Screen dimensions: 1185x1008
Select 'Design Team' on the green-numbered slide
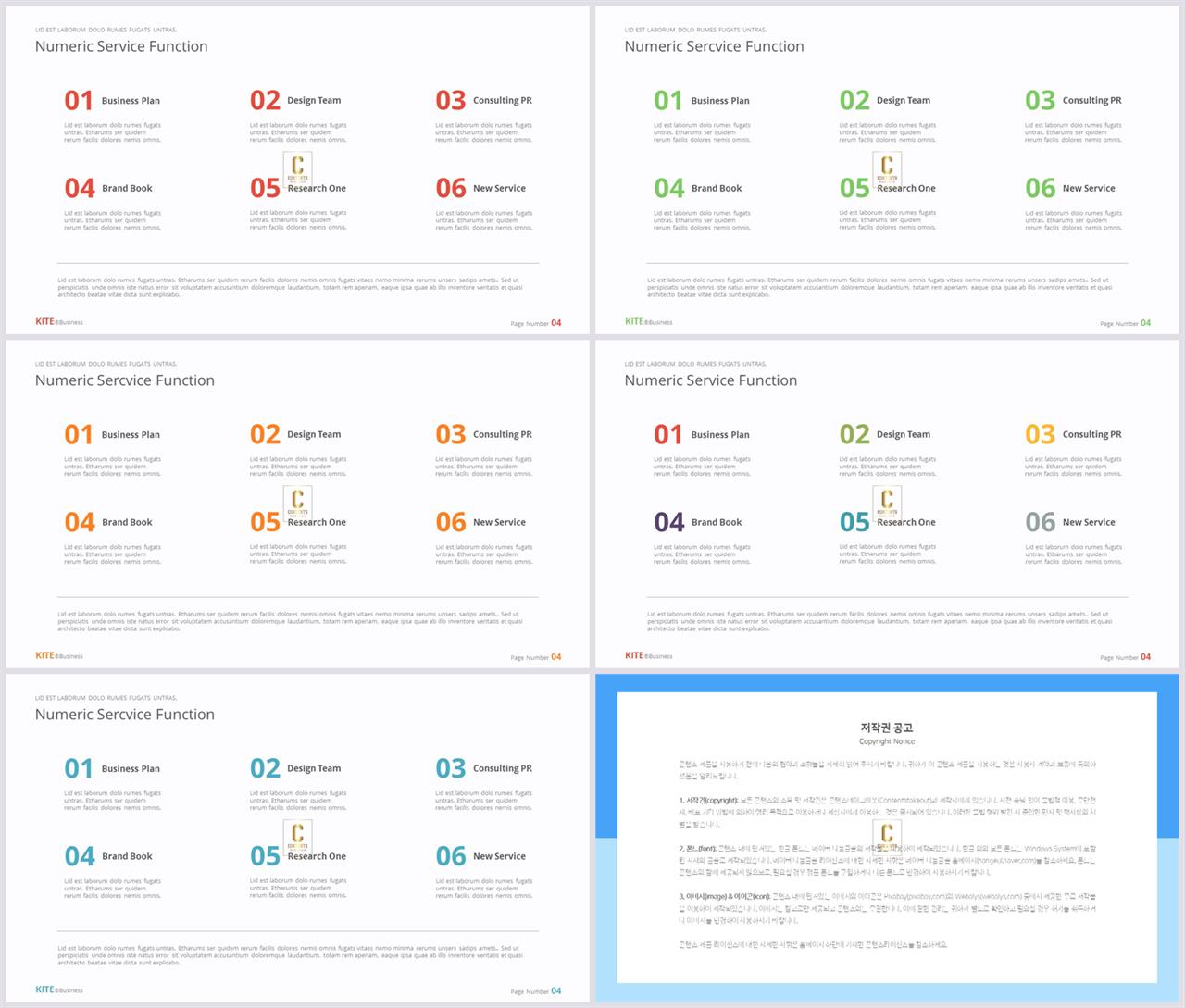click(x=904, y=101)
